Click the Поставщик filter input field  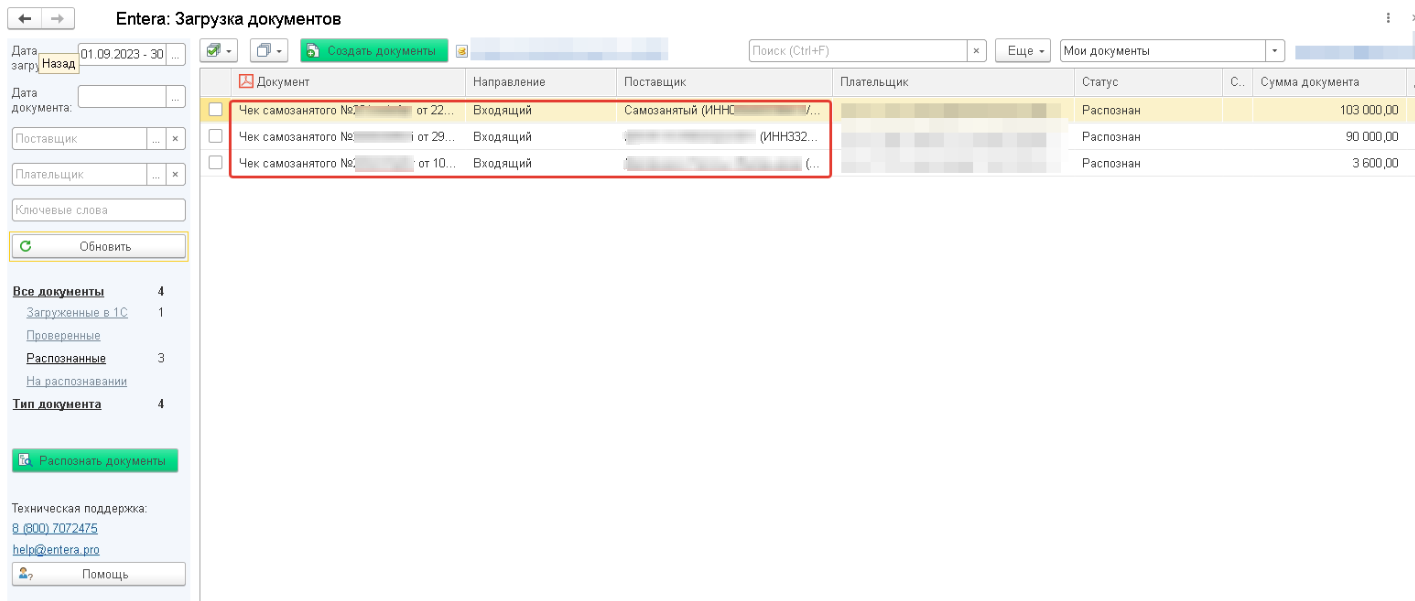pyautogui.click(x=79, y=139)
